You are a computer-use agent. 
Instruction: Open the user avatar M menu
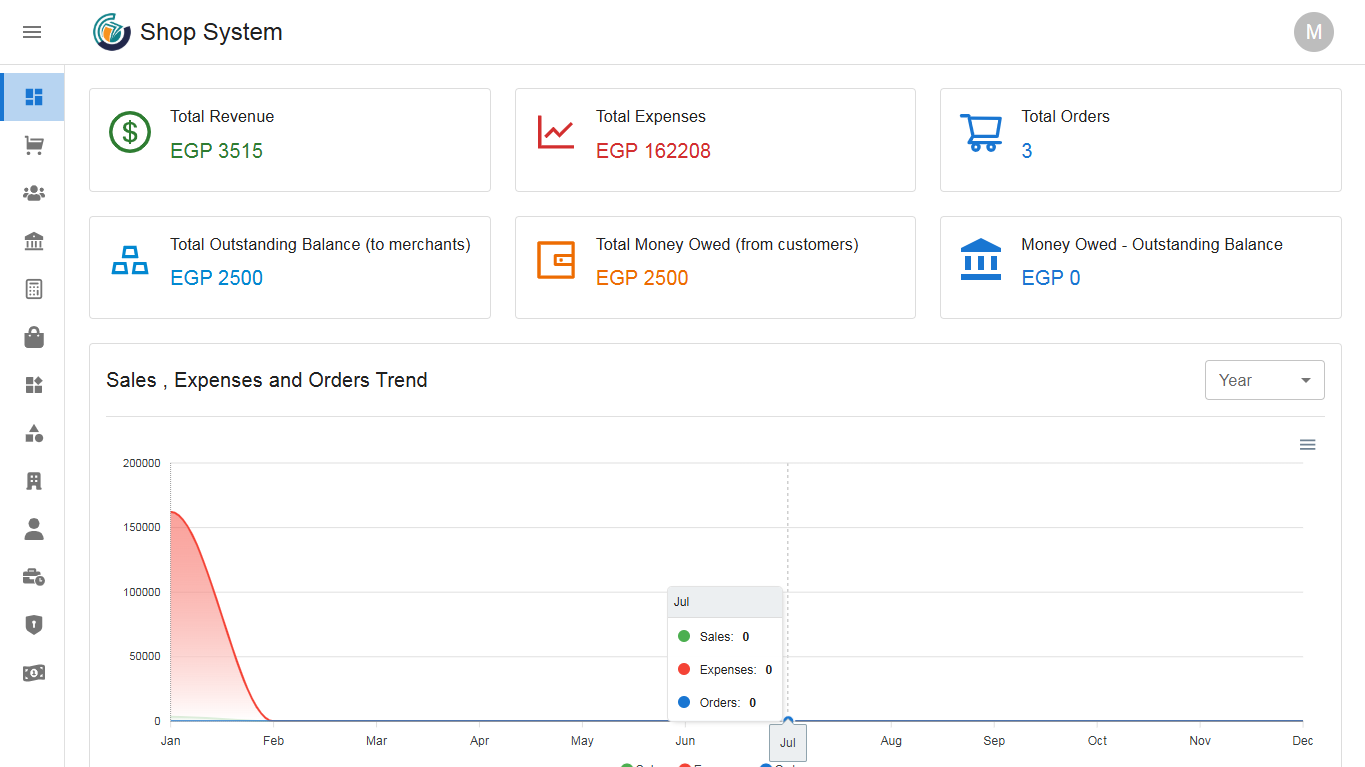[1313, 32]
